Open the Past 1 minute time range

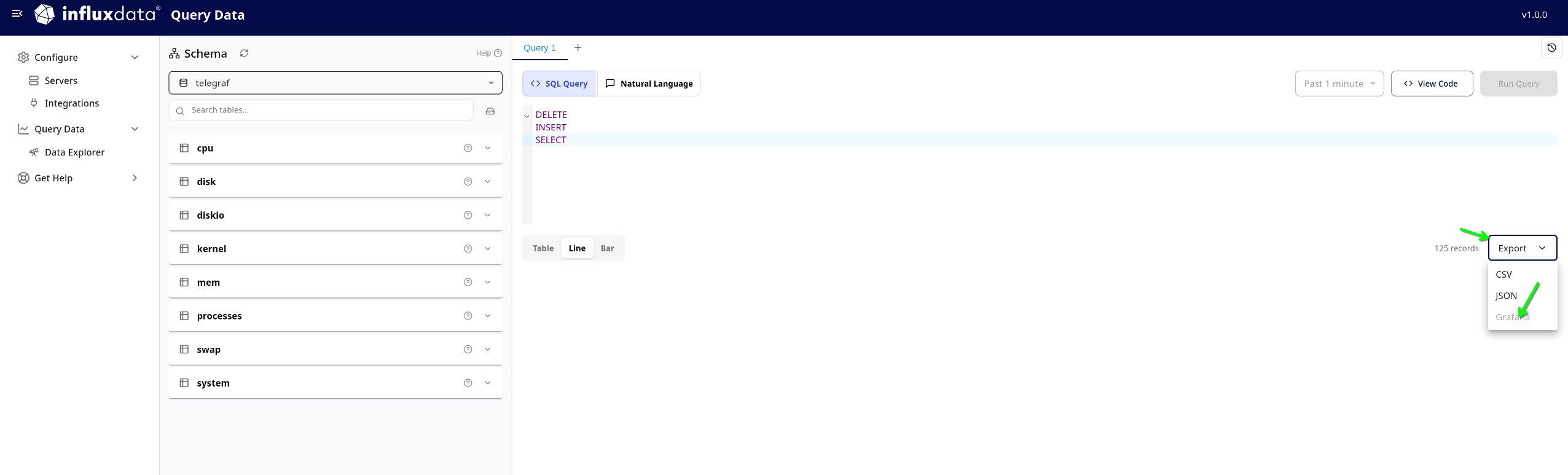1339,84
